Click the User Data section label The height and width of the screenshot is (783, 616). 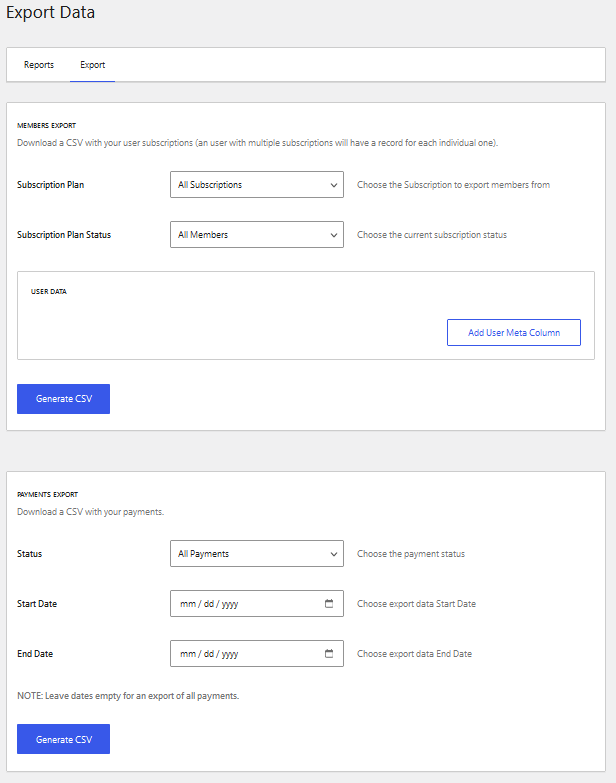[49, 292]
